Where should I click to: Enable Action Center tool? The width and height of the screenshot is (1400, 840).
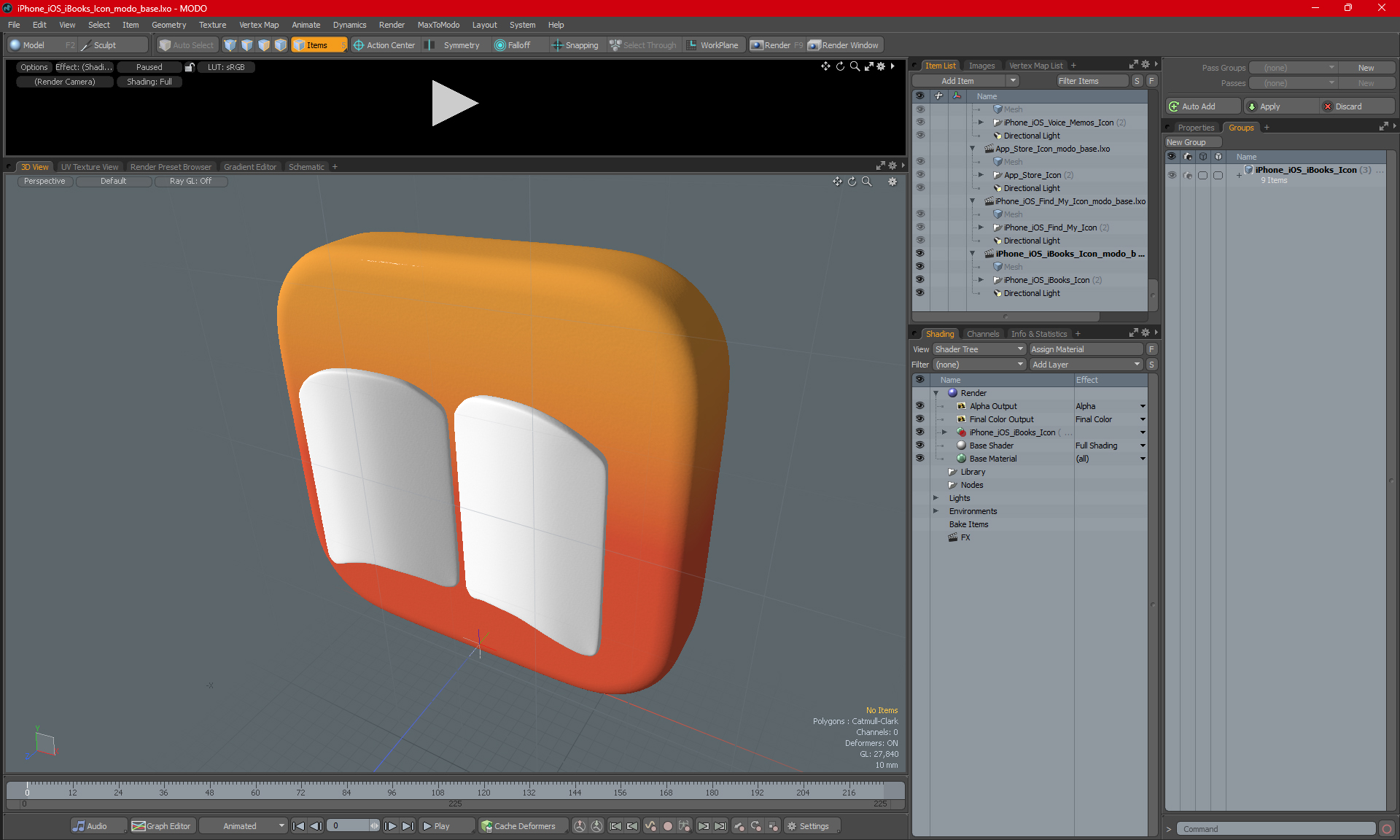384,45
